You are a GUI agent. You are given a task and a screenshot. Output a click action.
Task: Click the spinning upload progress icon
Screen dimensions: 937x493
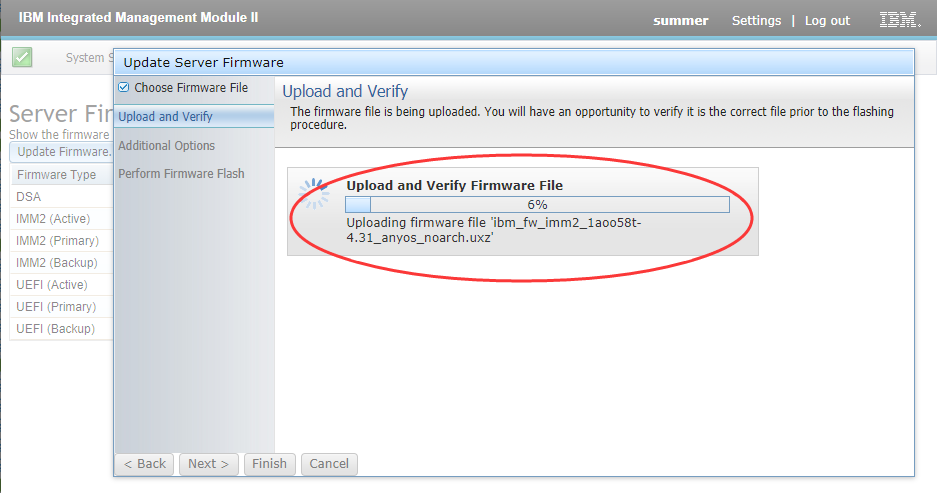(314, 194)
